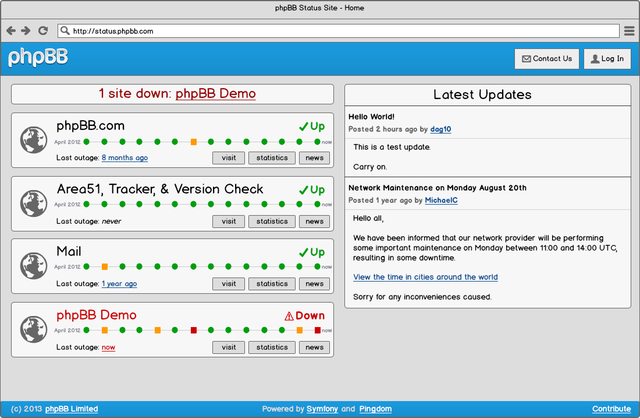The image size is (640, 418).
Task: Click the dark red square mid phpBB Demo timeline
Action: 193,330
